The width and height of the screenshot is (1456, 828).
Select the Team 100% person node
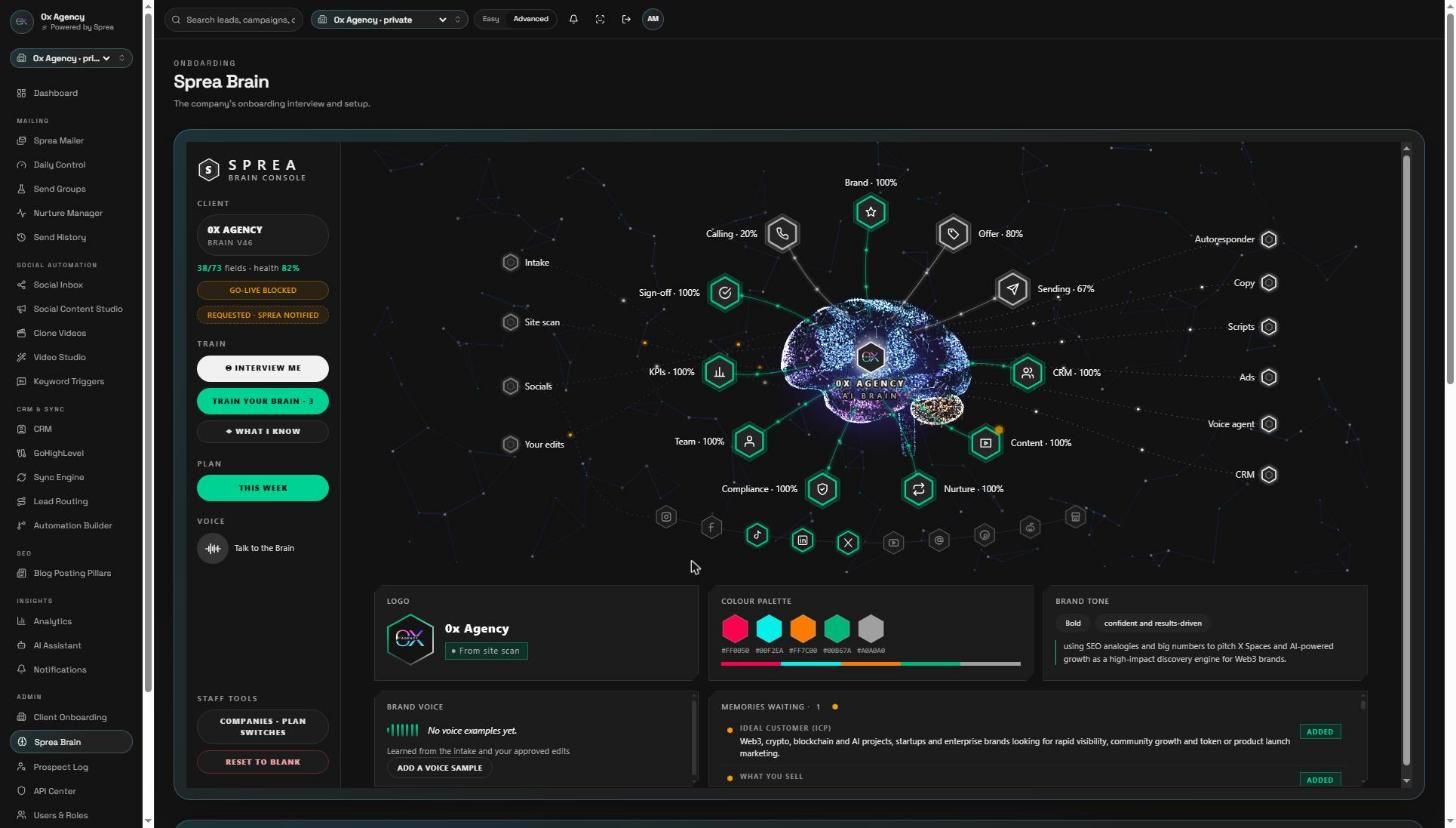(x=749, y=441)
